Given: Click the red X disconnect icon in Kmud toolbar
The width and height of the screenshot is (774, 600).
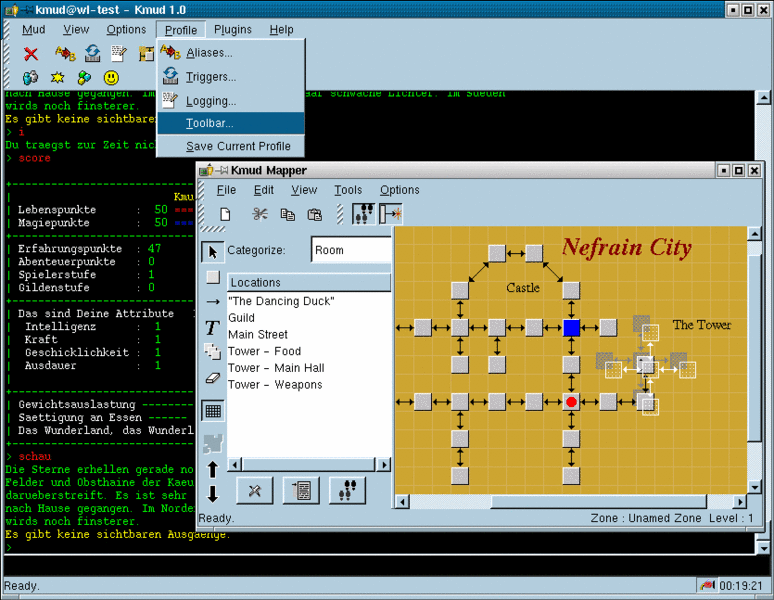Looking at the screenshot, I should [31, 53].
